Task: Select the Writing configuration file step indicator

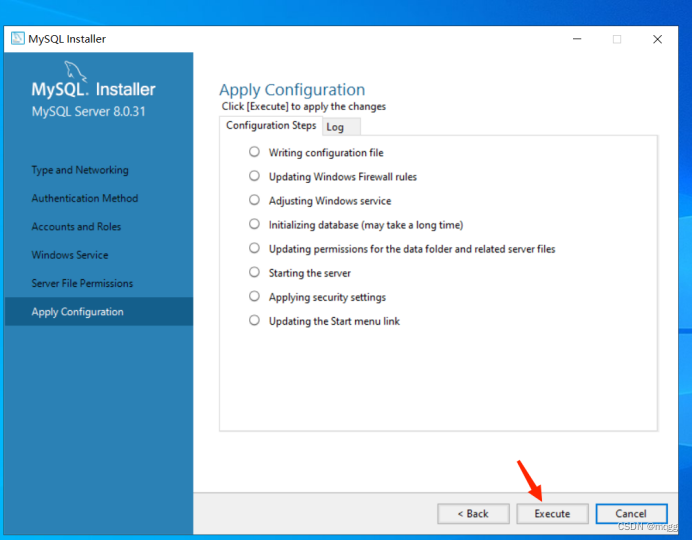Action: tap(254, 152)
